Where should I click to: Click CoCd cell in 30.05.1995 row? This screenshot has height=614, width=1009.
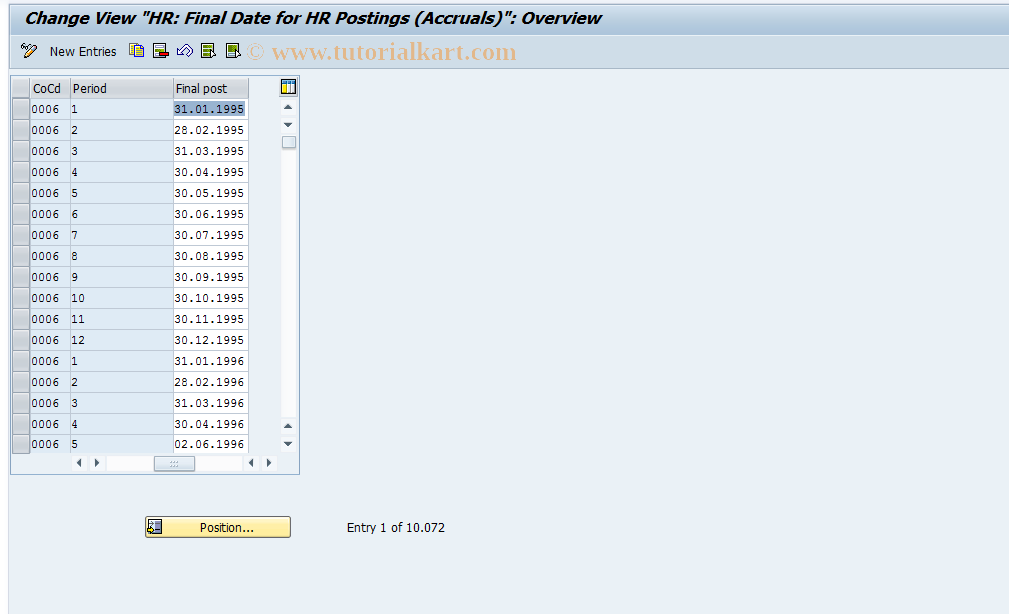[x=50, y=193]
